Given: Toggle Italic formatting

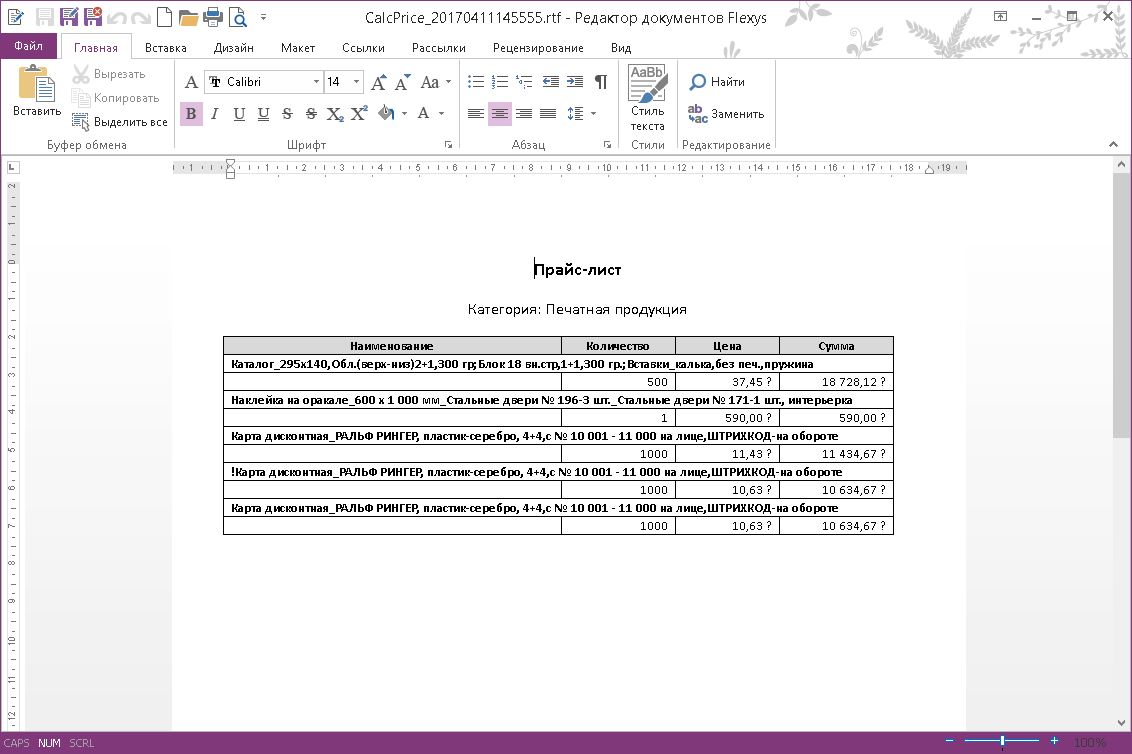Looking at the screenshot, I should 214,114.
